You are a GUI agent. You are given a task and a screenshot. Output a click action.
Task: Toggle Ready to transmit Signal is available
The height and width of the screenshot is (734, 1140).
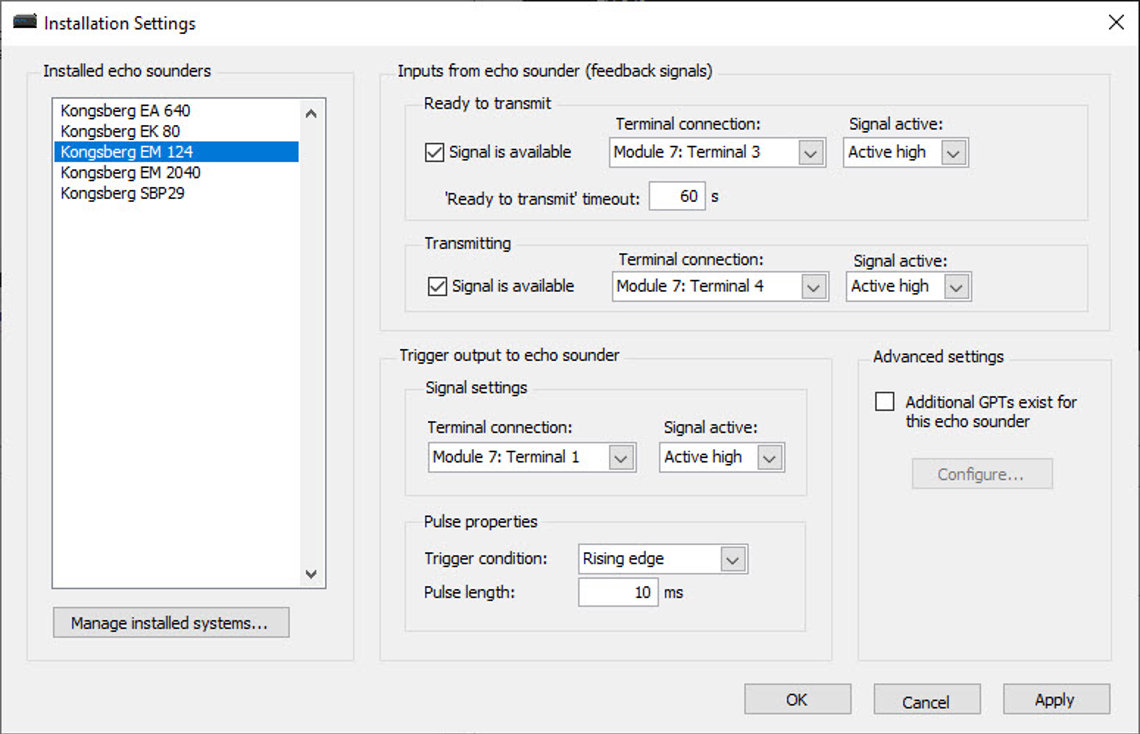coord(435,153)
